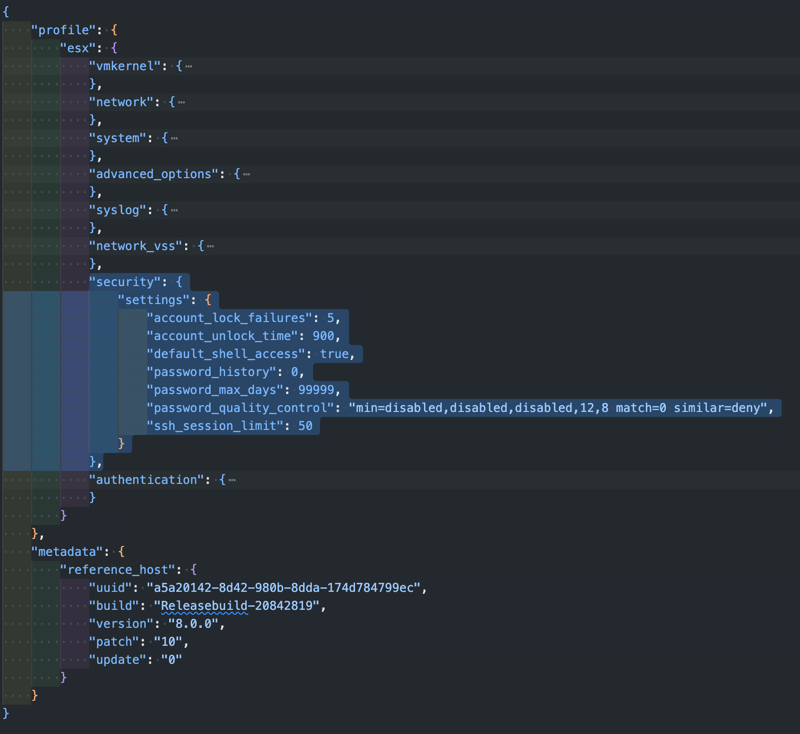Click the "patch" key
This screenshot has width=800, height=734.
click(x=114, y=642)
